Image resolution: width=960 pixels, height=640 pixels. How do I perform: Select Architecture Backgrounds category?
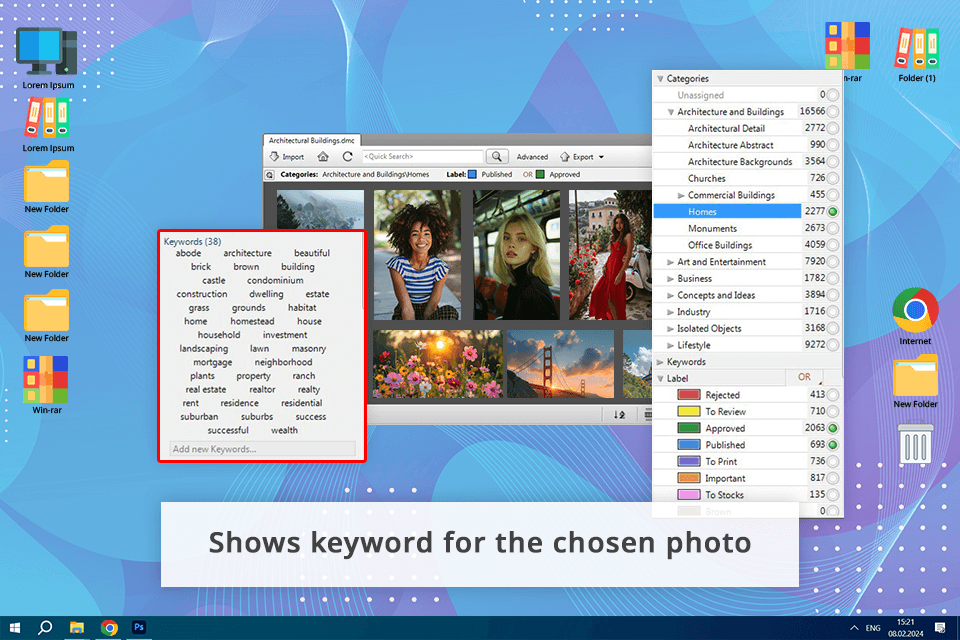[x=740, y=162]
